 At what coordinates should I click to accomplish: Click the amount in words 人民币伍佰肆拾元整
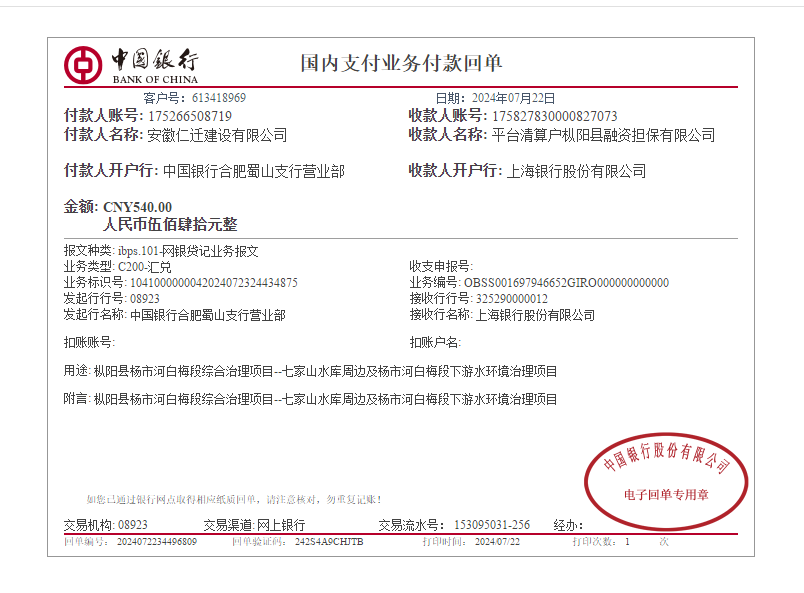[170, 225]
